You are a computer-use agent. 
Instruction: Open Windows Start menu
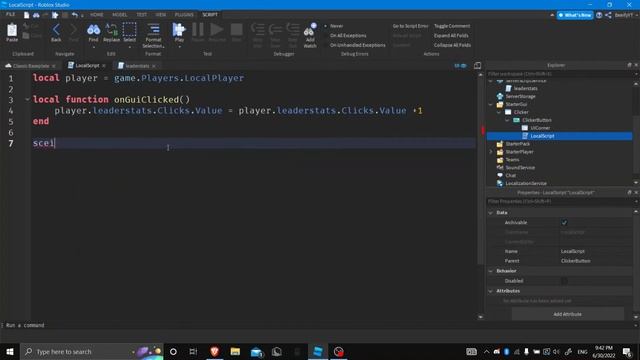tap(9, 351)
